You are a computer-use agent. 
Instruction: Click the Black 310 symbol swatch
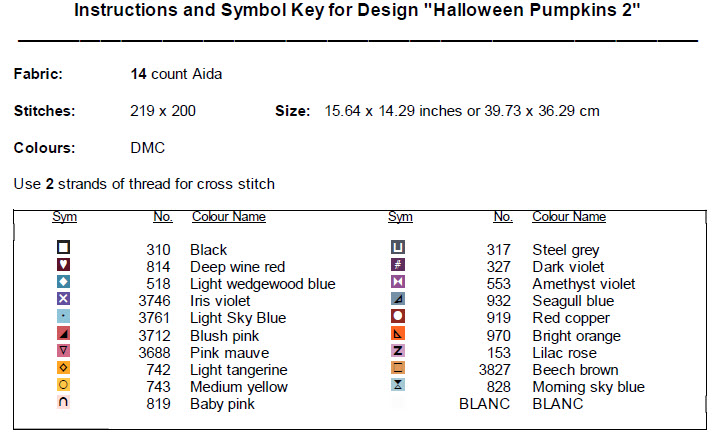pyautogui.click(x=64, y=248)
